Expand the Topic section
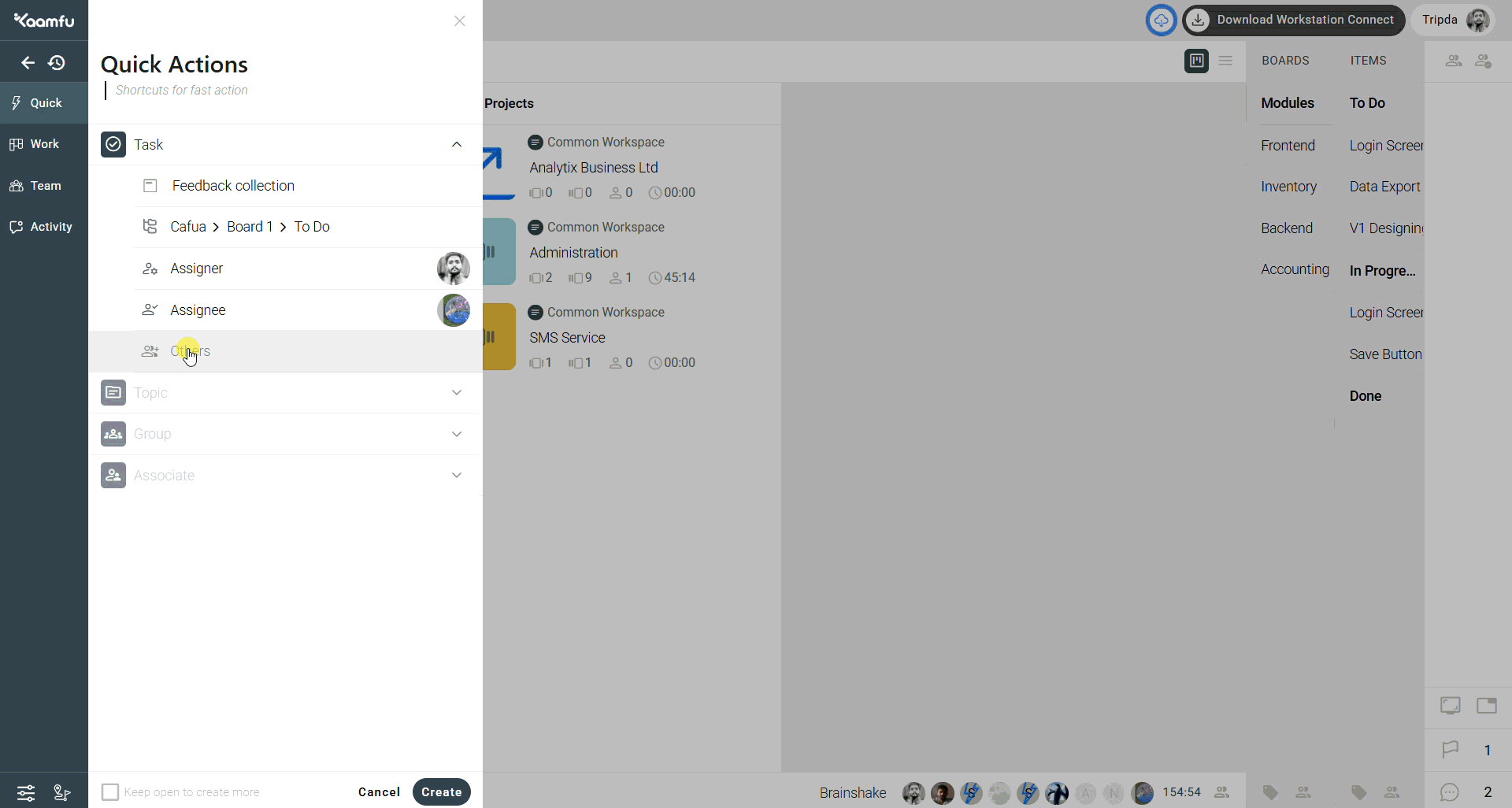 pyautogui.click(x=457, y=392)
